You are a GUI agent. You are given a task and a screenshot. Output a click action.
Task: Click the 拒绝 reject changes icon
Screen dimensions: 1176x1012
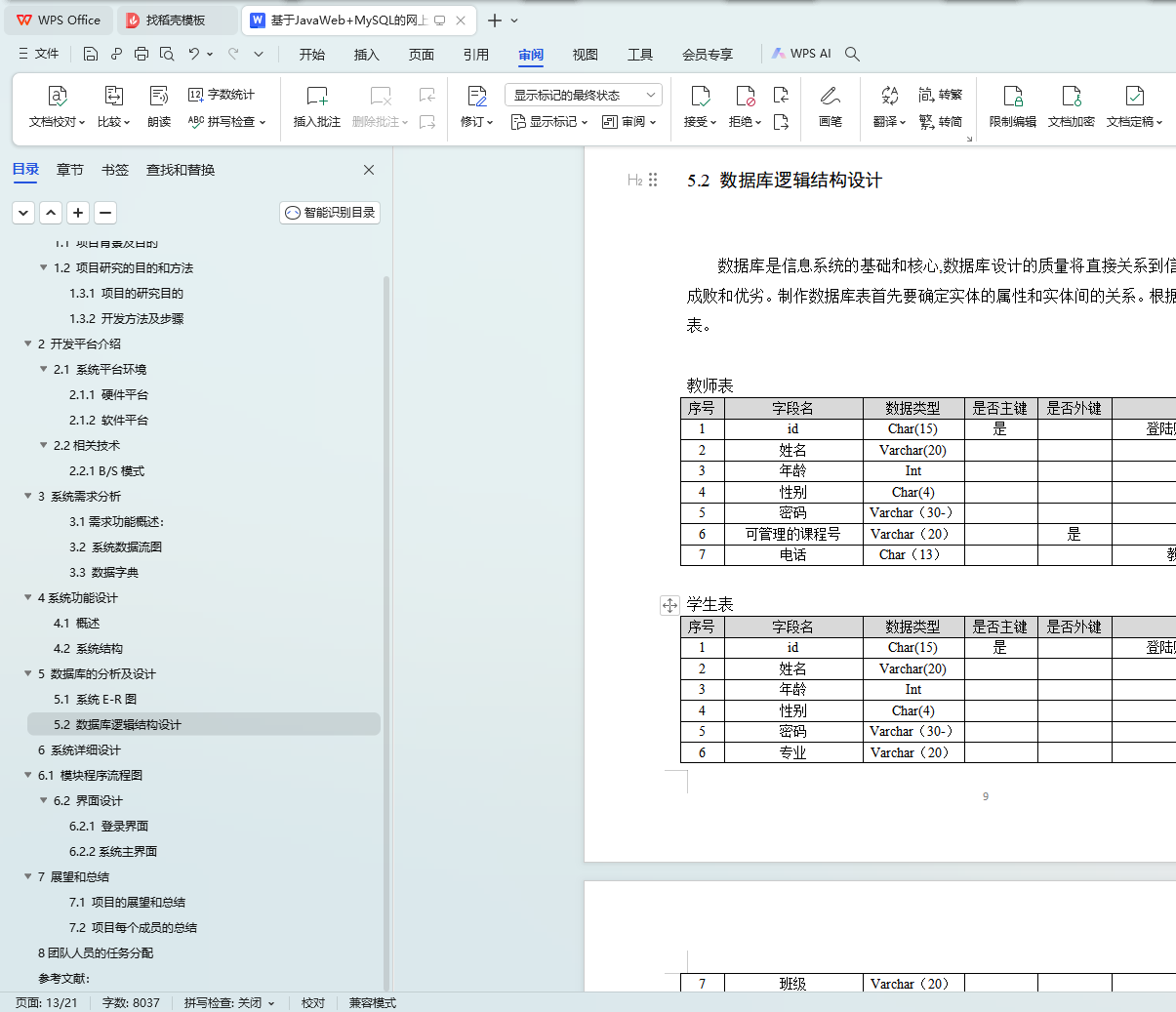click(x=746, y=96)
